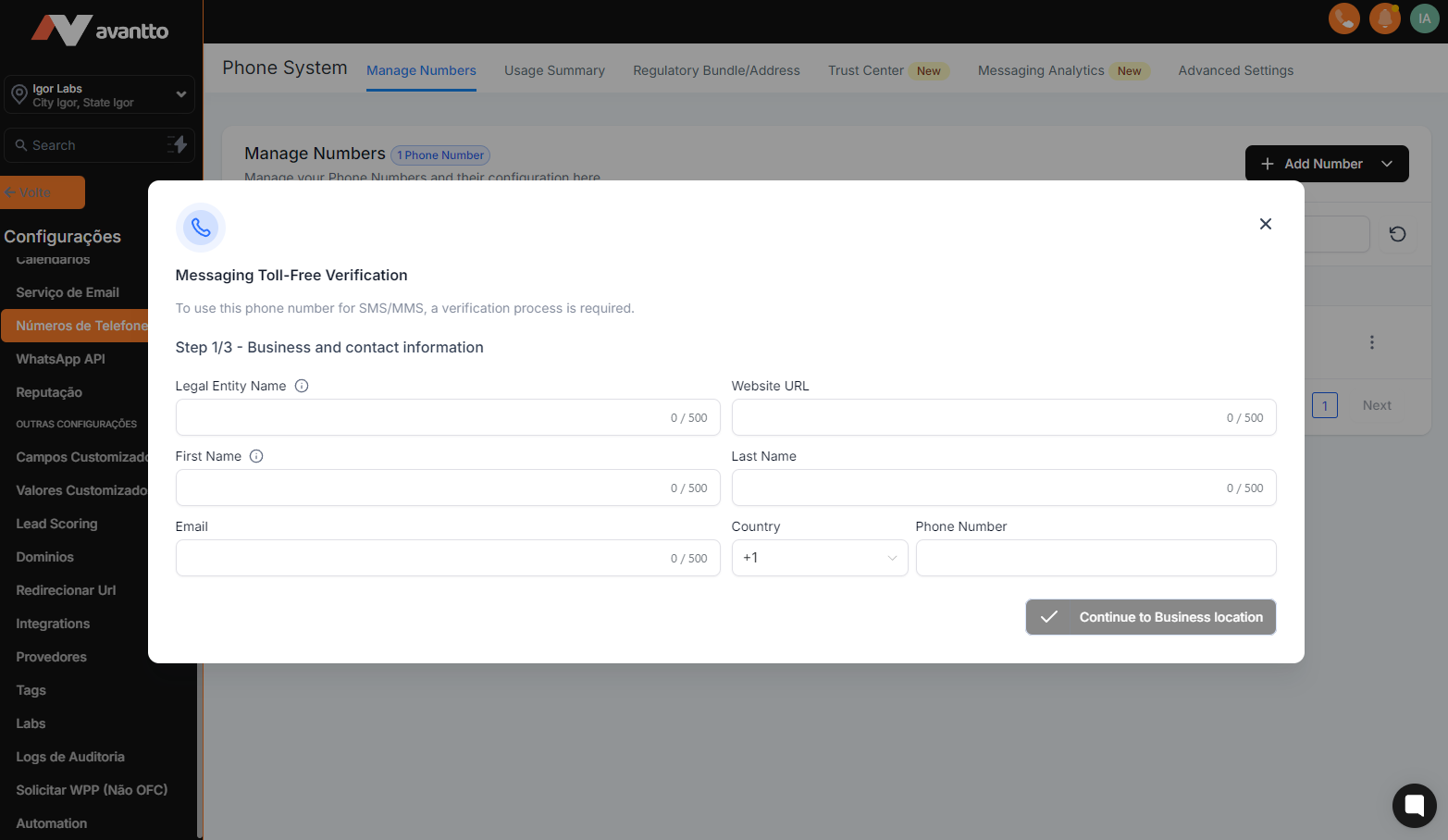Close the Toll-Free Verification dialog
Screen dimensions: 1448x840
pos(1265,224)
